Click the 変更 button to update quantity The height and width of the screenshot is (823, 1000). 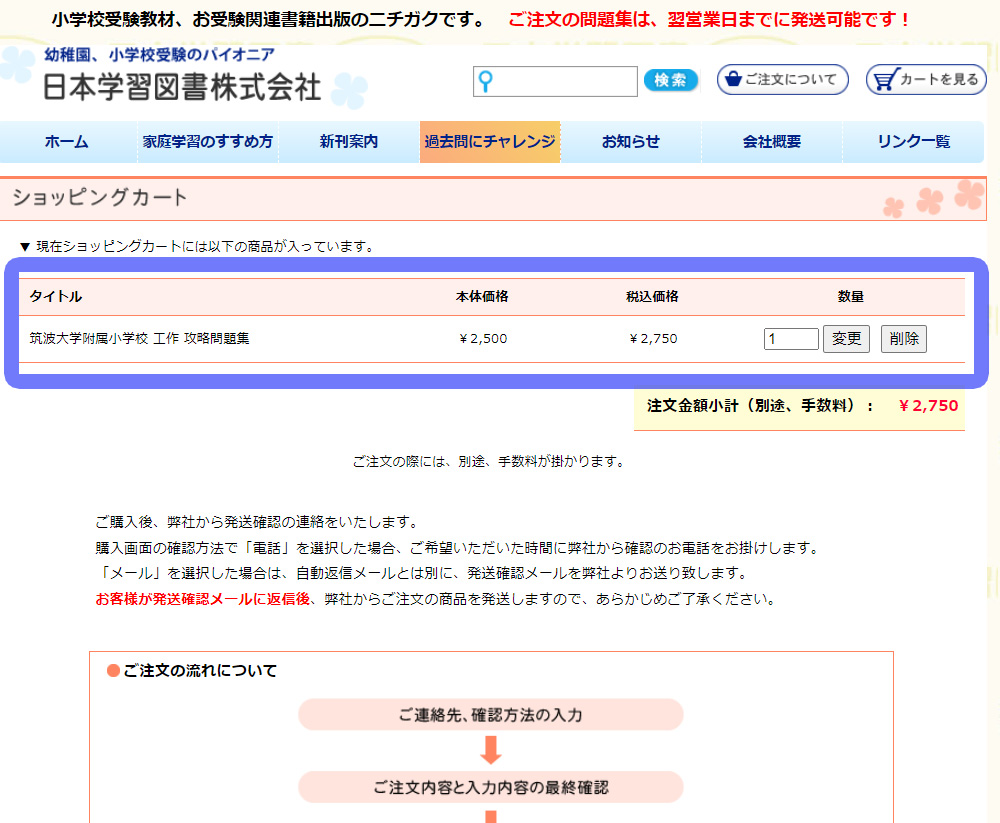pyautogui.click(x=846, y=339)
